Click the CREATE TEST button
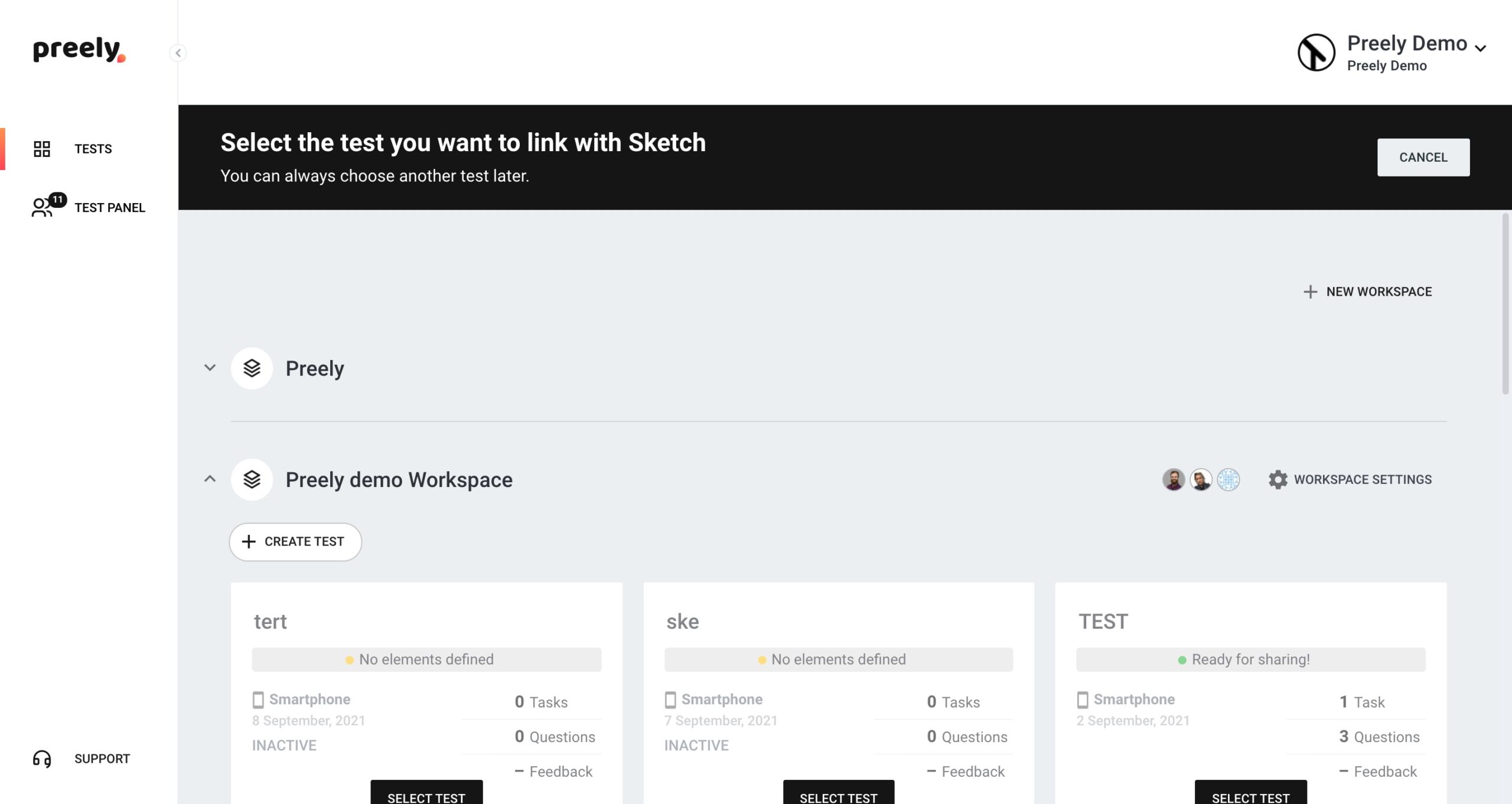 coord(295,542)
